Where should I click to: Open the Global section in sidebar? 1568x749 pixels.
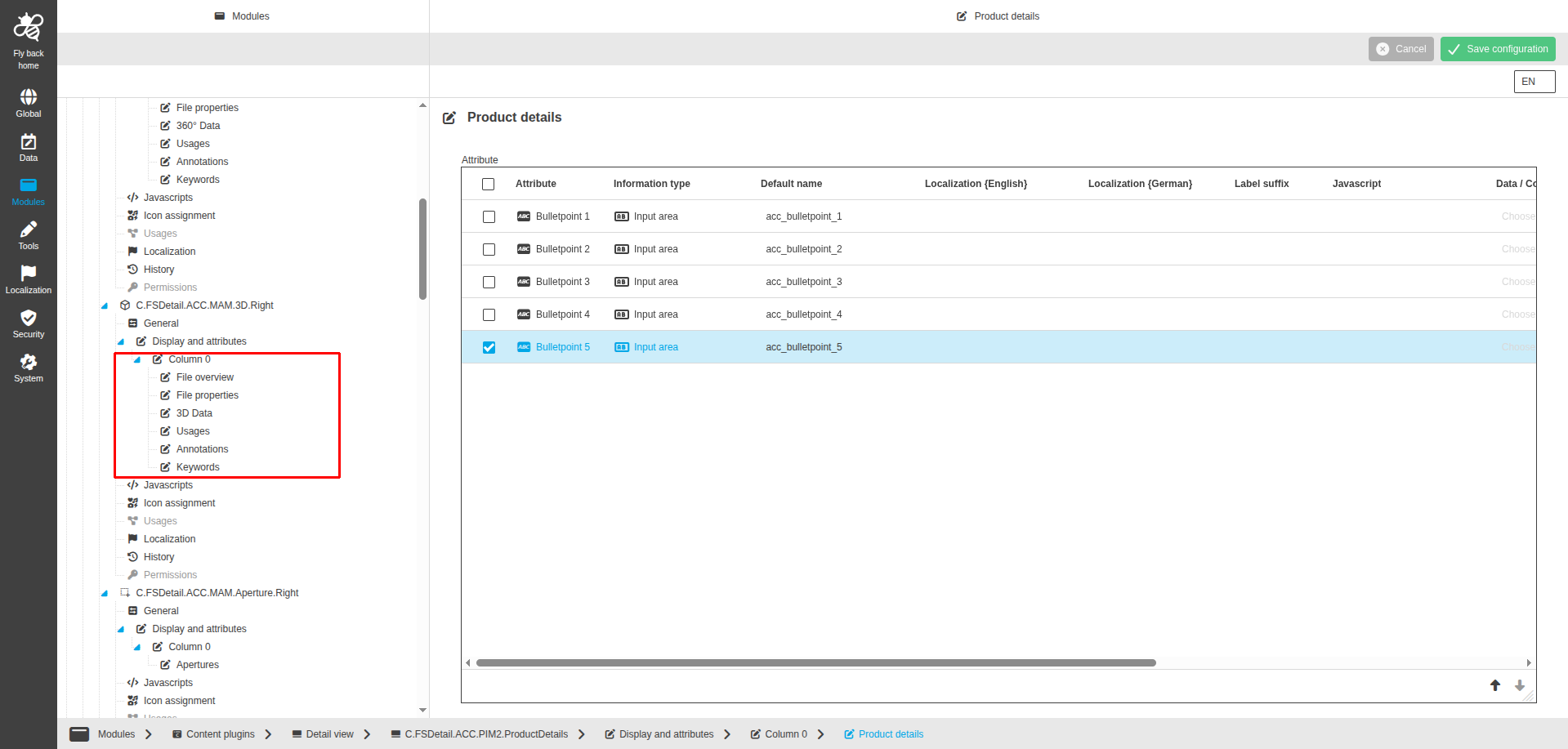[x=29, y=104]
